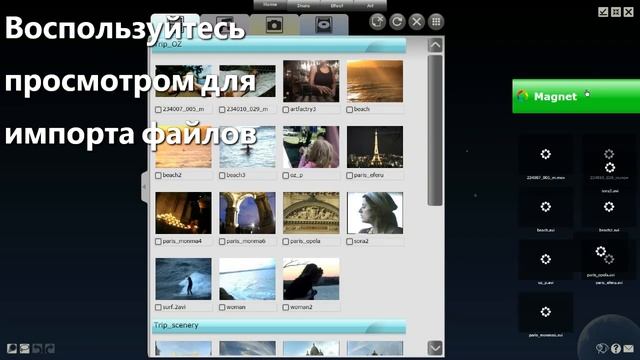The image size is (640, 360).
Task: Tick the checkbox for 234007_005_m
Action: coord(158,109)
